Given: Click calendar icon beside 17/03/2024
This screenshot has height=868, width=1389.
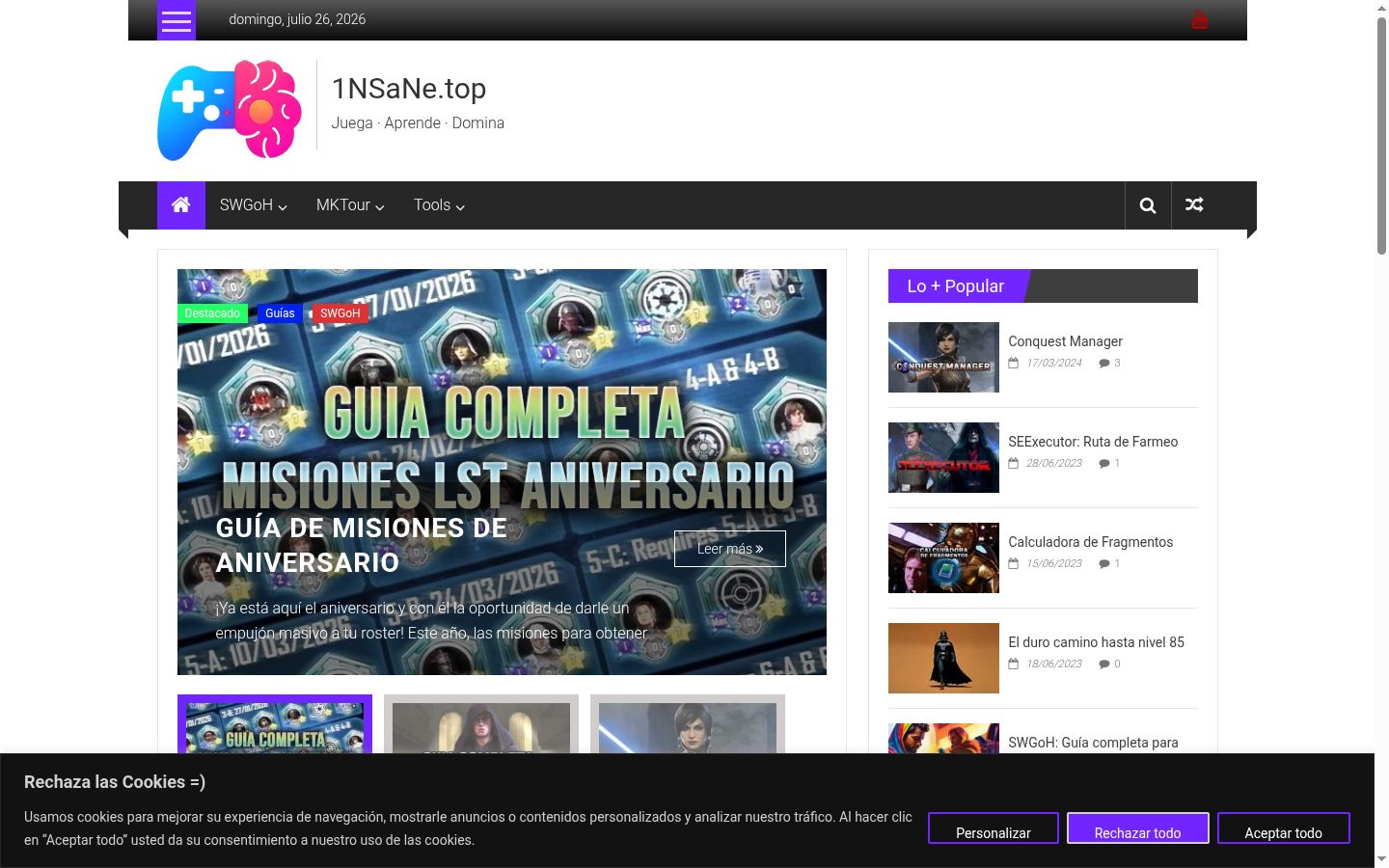Looking at the screenshot, I should (x=1013, y=364).
